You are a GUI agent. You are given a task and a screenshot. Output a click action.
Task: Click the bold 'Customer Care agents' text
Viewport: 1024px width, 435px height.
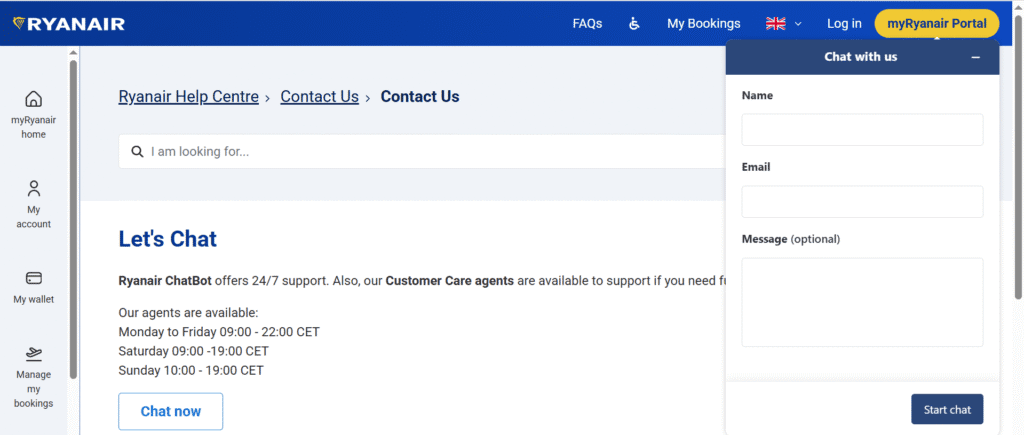(449, 282)
